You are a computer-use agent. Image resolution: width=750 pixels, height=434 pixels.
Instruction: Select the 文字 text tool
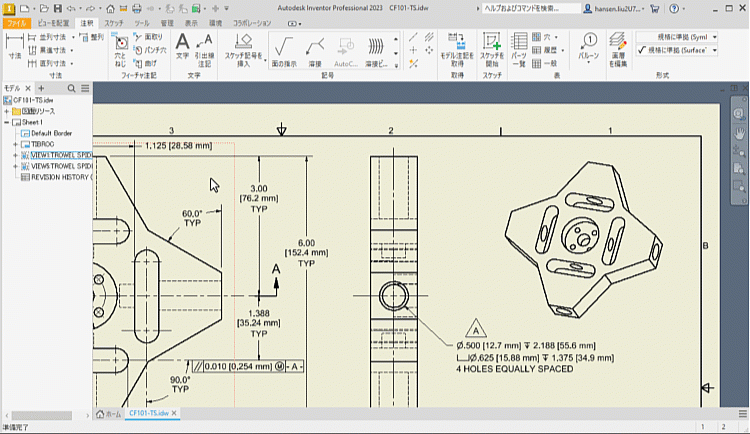(182, 47)
